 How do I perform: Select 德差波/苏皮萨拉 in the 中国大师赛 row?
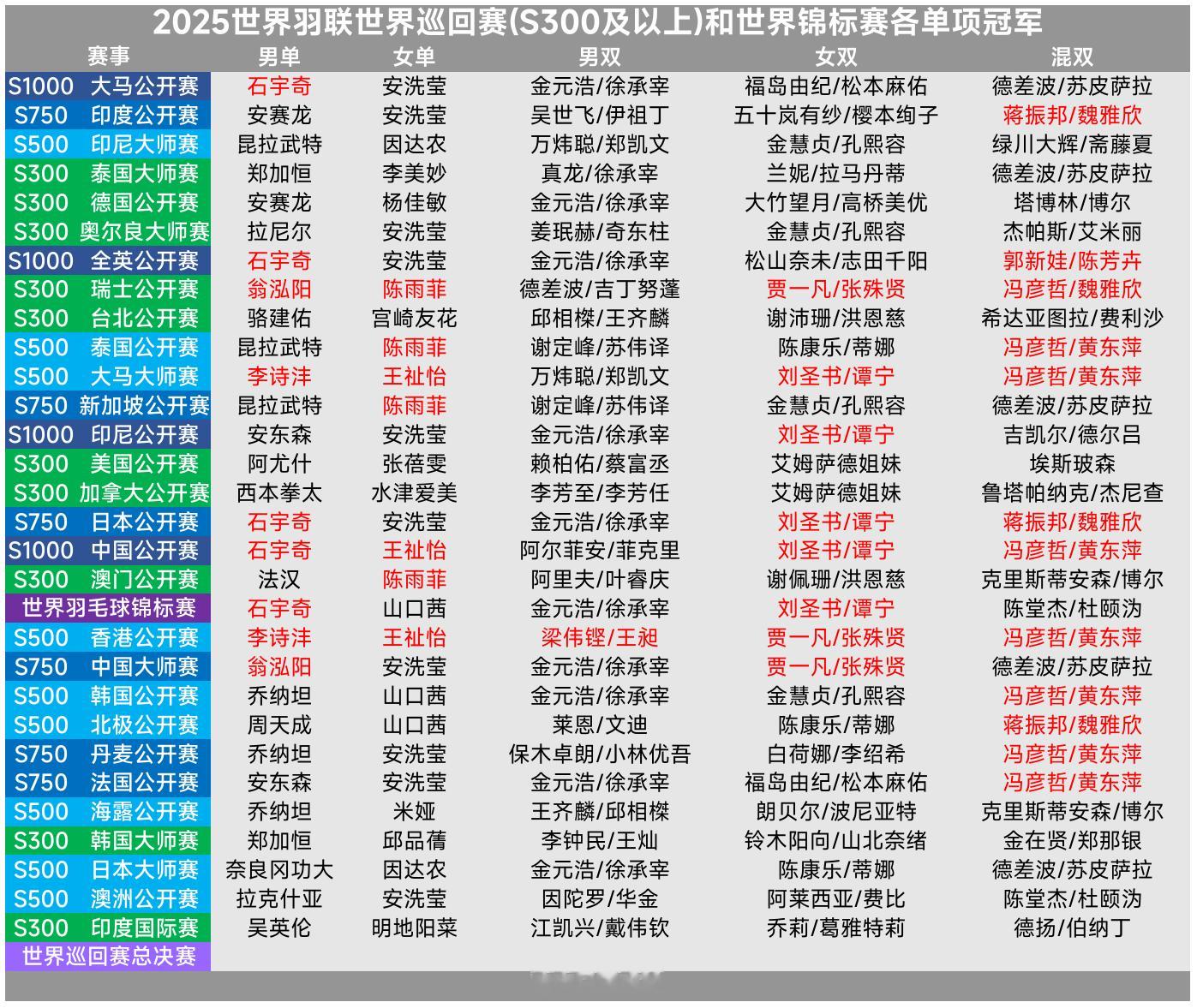[x=1073, y=667]
